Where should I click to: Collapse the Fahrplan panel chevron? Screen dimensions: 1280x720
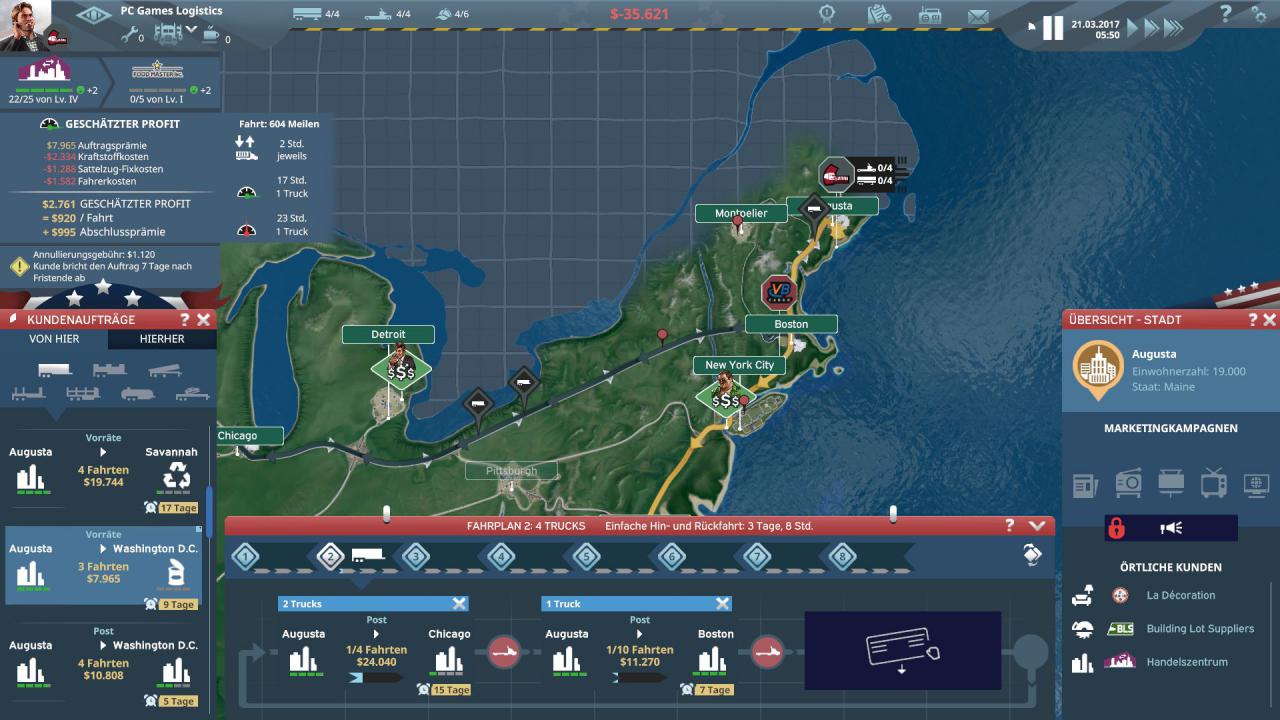(1036, 525)
